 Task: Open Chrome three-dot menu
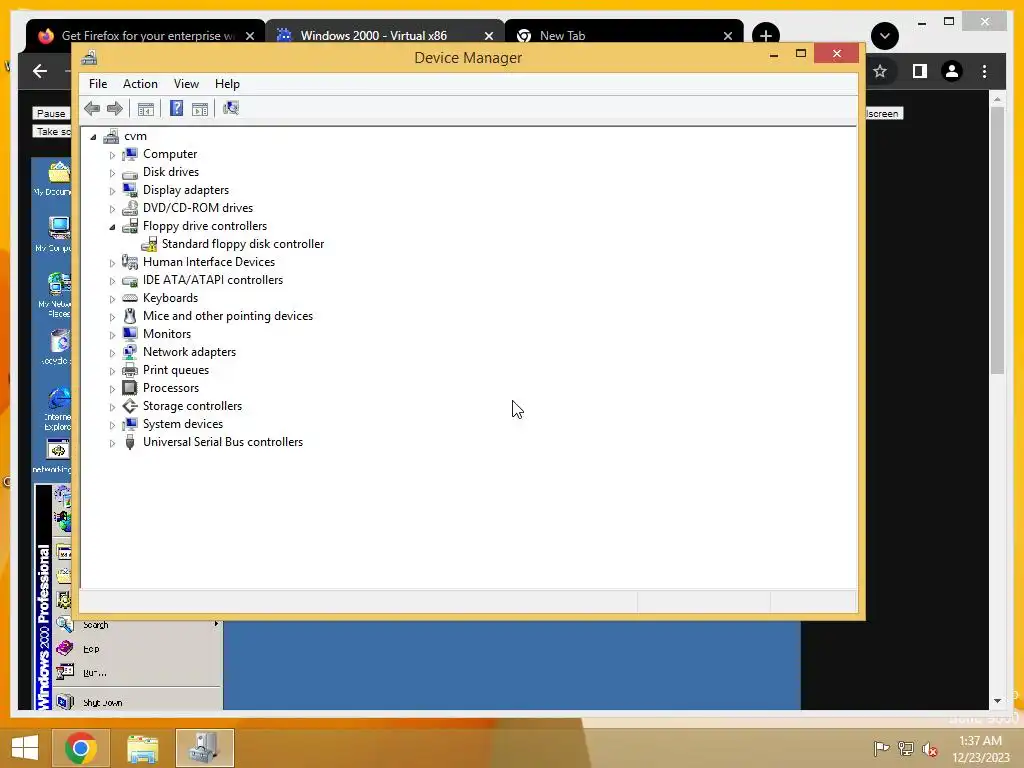(x=985, y=71)
